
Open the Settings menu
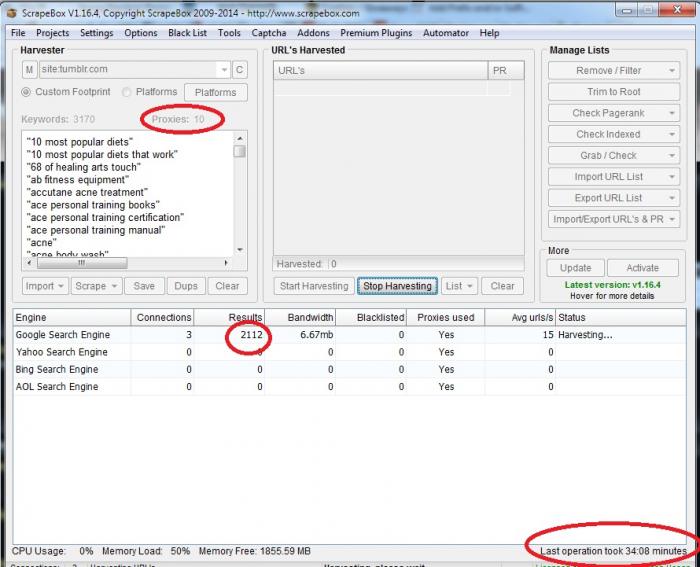[96, 33]
